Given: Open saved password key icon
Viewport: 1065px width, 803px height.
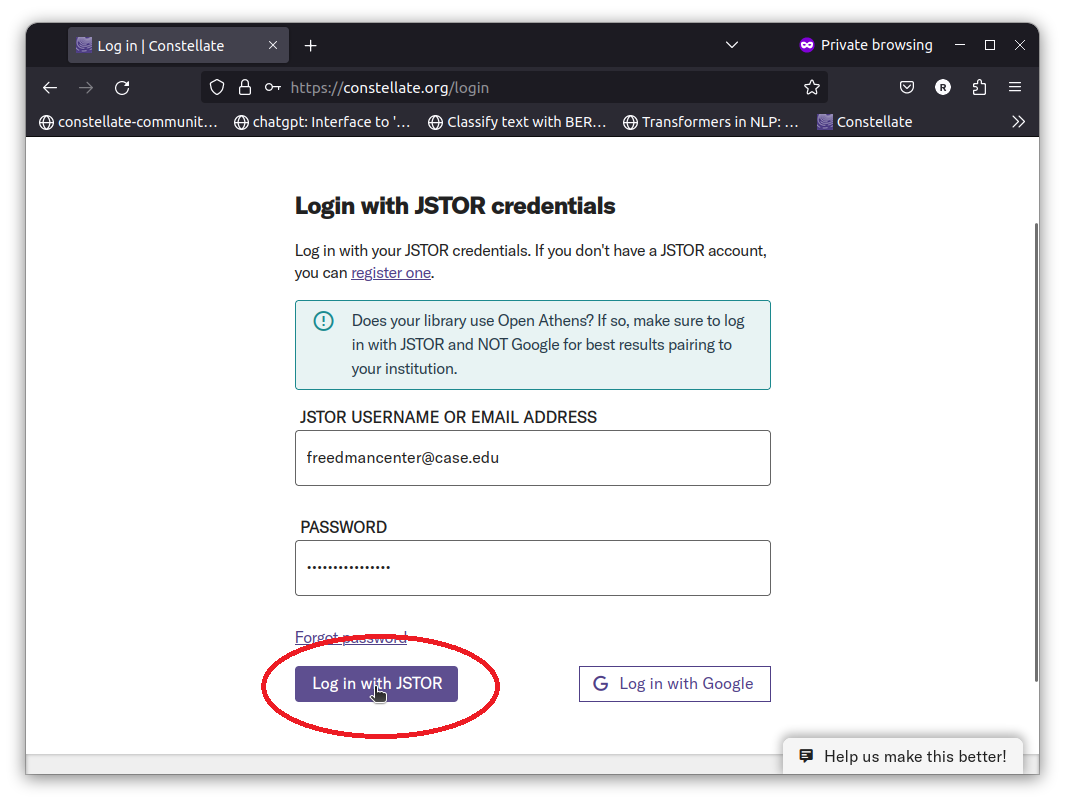Looking at the screenshot, I should [x=272, y=88].
